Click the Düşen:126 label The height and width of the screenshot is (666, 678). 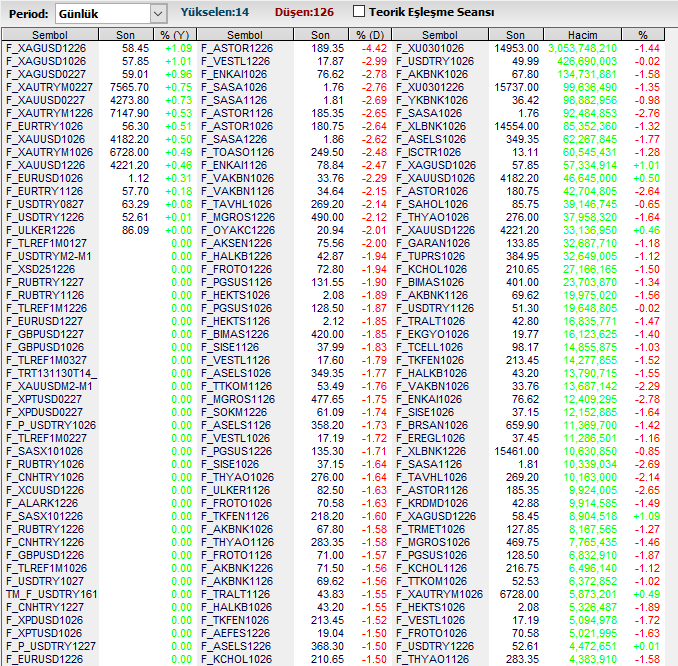click(x=304, y=12)
